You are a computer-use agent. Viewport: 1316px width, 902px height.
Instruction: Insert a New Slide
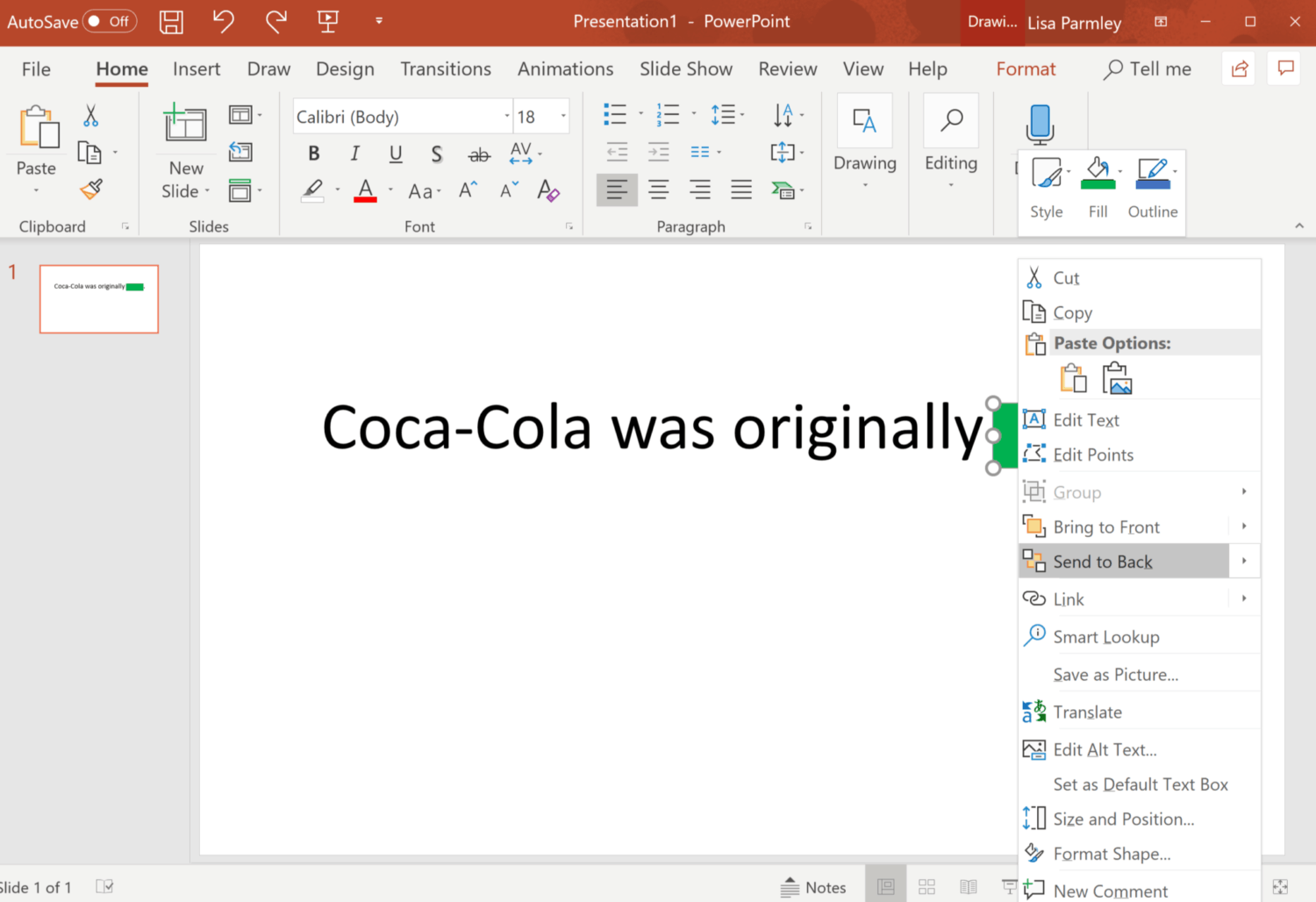(x=186, y=152)
